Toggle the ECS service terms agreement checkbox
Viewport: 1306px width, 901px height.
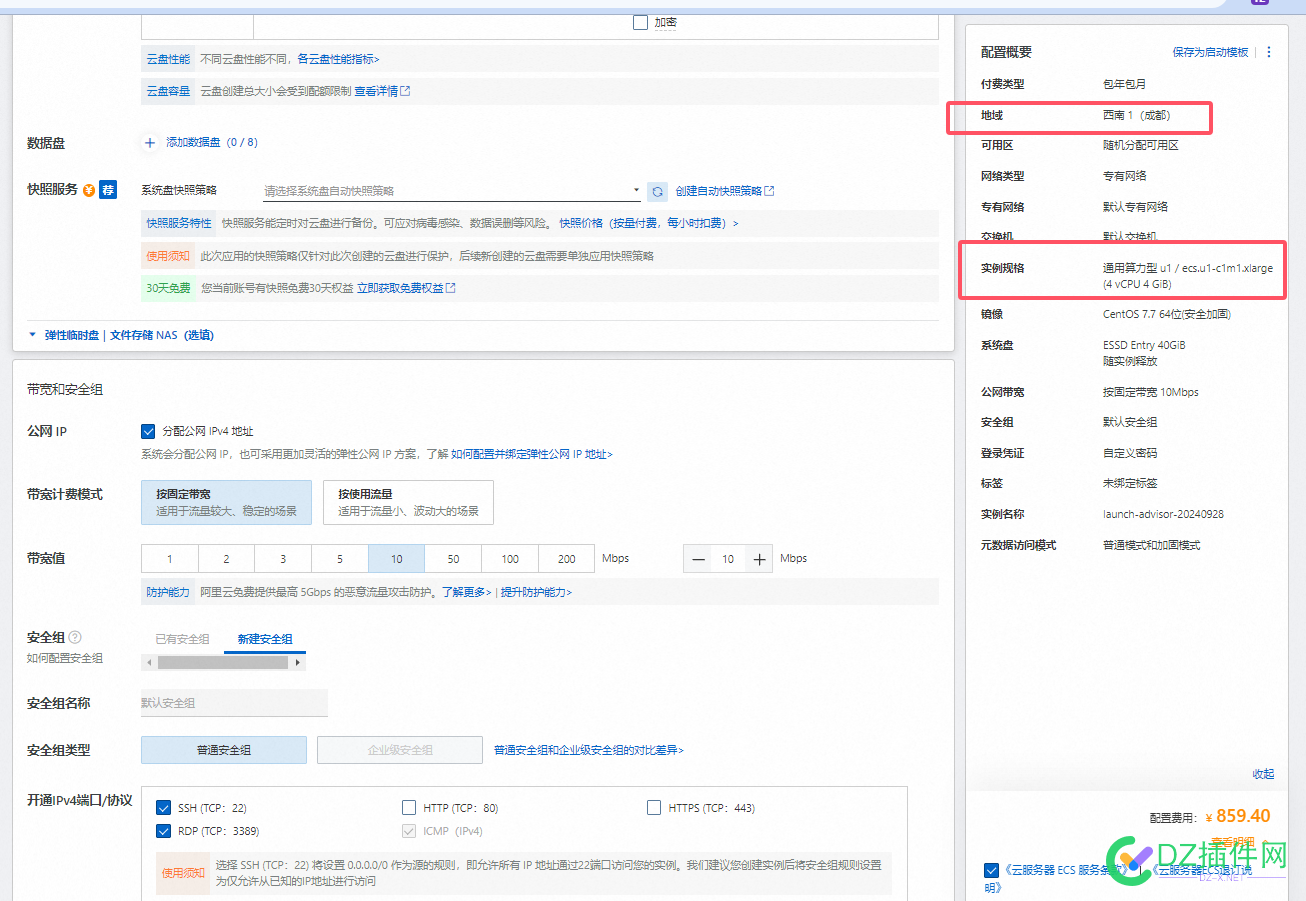(x=991, y=870)
